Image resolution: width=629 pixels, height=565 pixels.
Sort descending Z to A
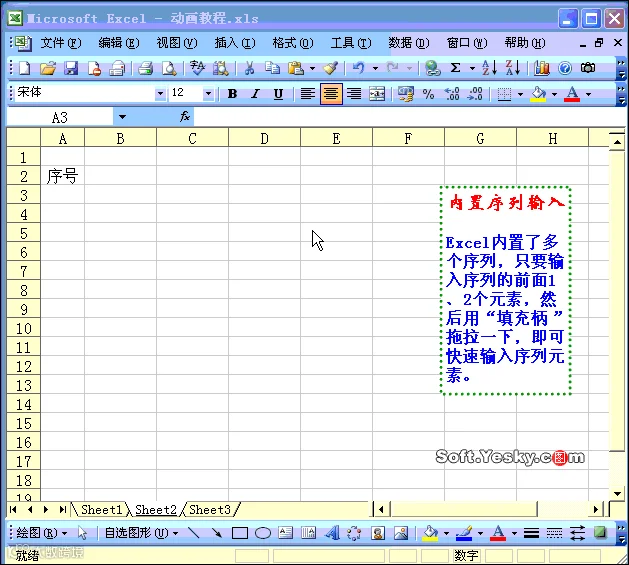[513, 68]
